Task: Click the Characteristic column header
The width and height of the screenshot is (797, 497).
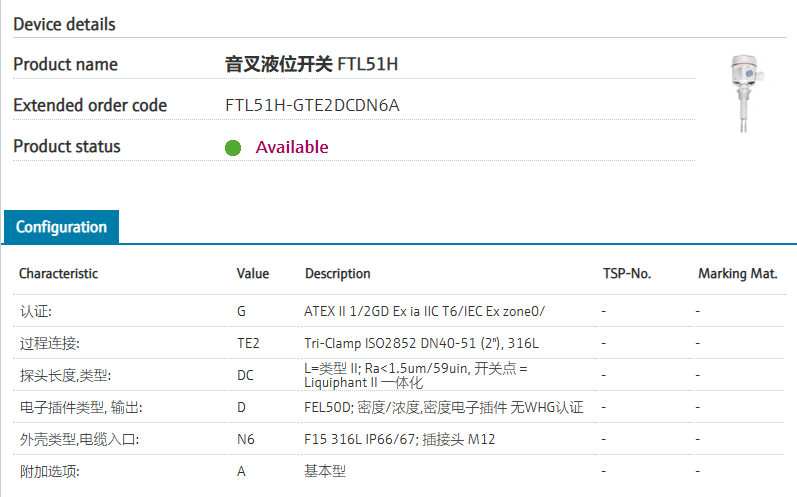Action: click(x=59, y=273)
